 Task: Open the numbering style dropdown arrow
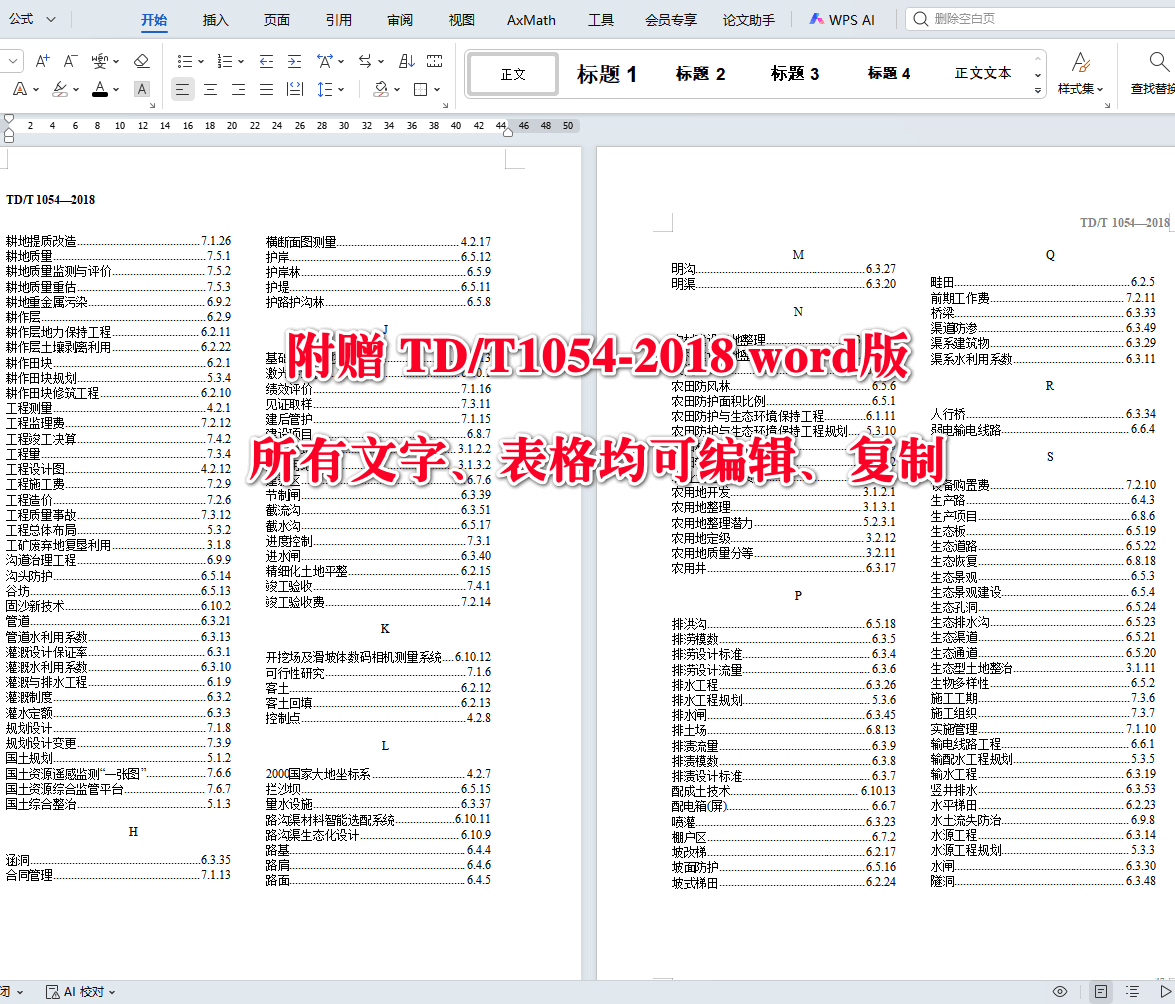click(241, 61)
